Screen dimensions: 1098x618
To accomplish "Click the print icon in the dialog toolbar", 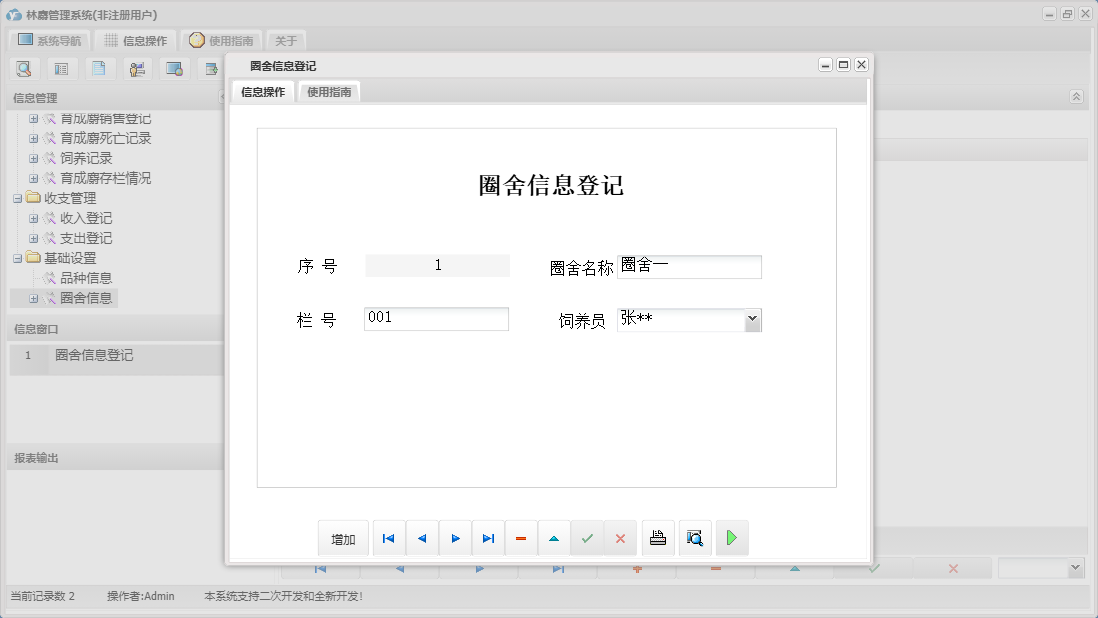I will coord(657,537).
